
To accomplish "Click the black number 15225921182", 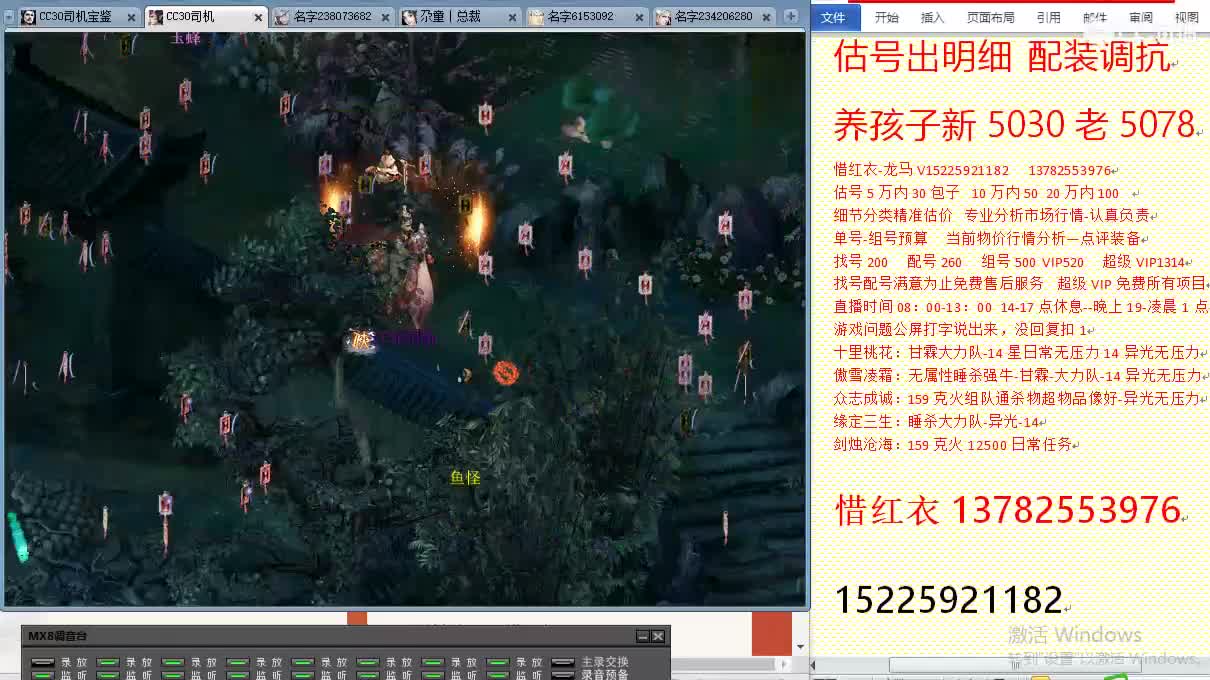I will (x=948, y=599).
